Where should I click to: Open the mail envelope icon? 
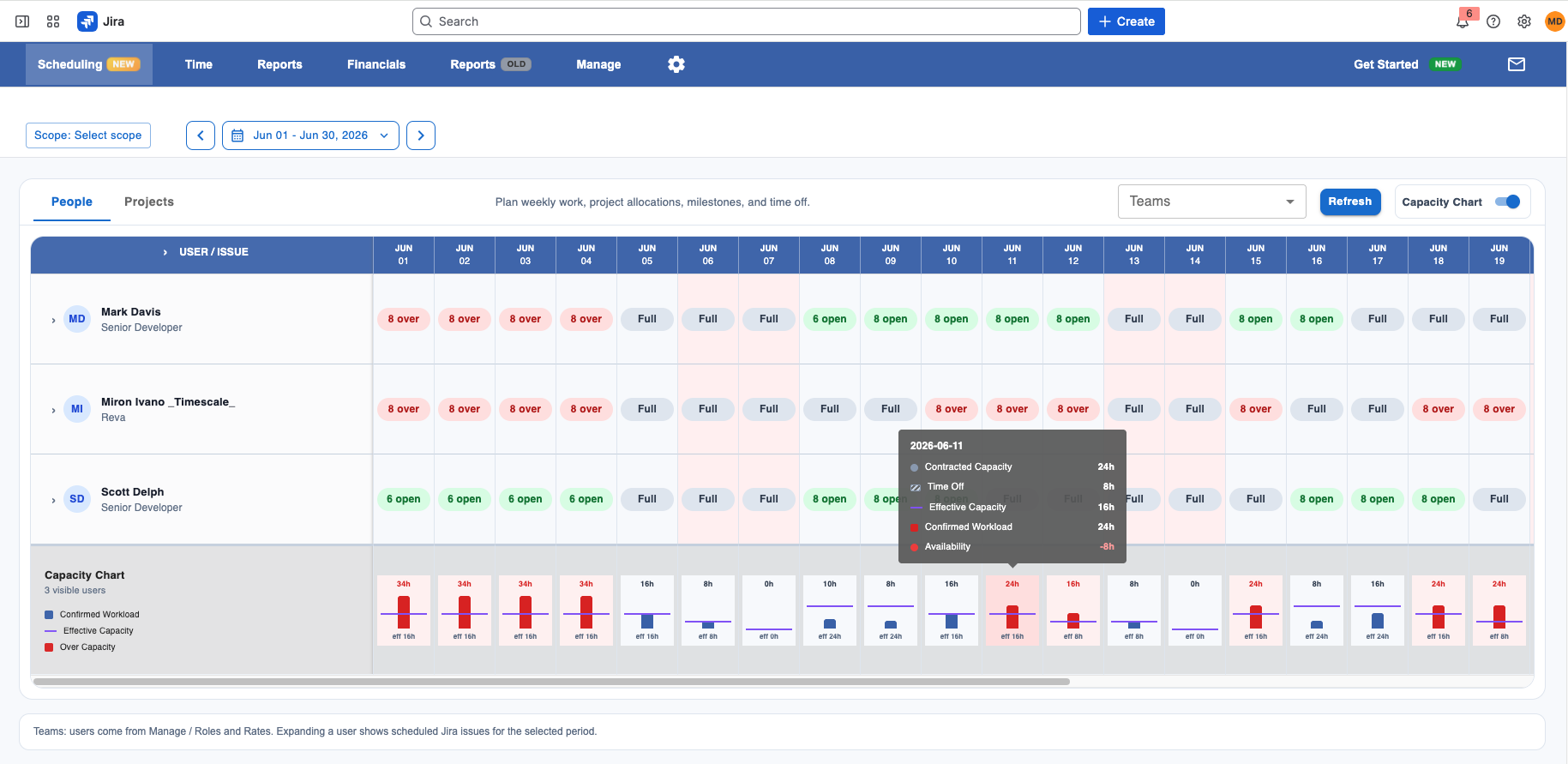(x=1517, y=64)
